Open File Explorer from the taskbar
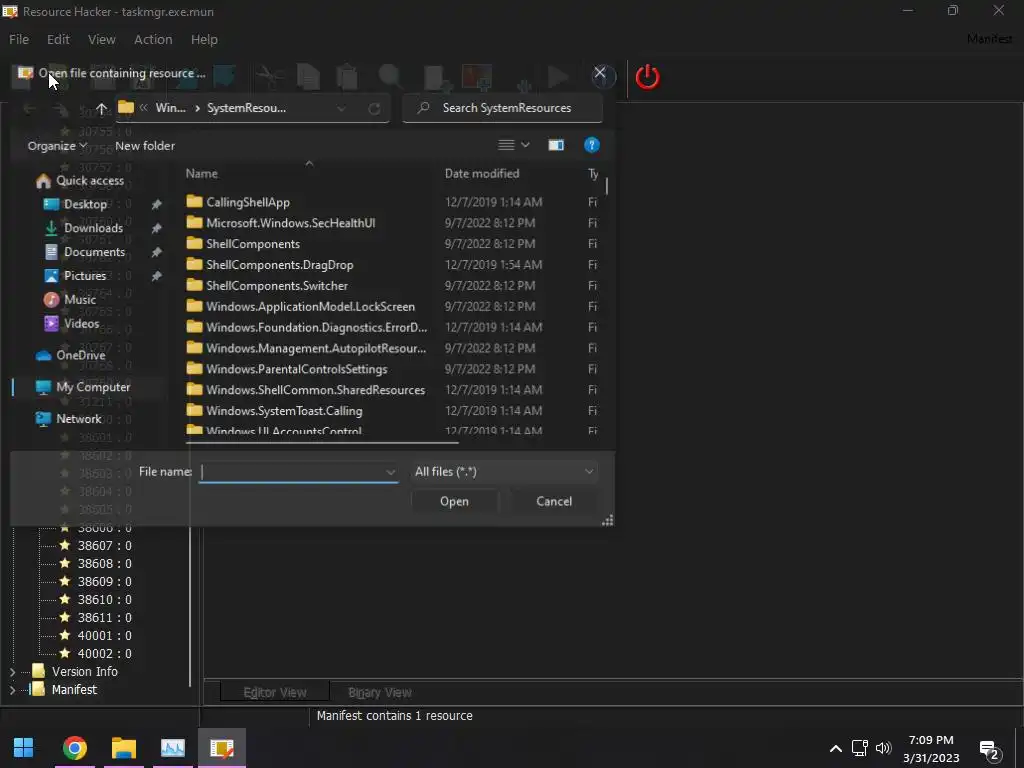The width and height of the screenshot is (1024, 768). click(123, 748)
